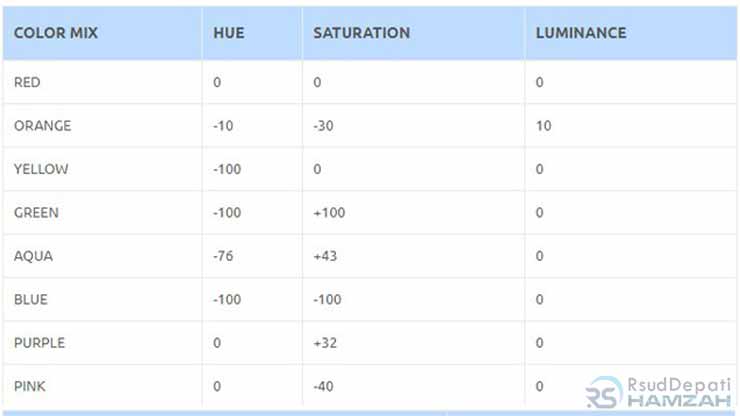
Task: Click the BLUE row label
Action: tap(30, 299)
